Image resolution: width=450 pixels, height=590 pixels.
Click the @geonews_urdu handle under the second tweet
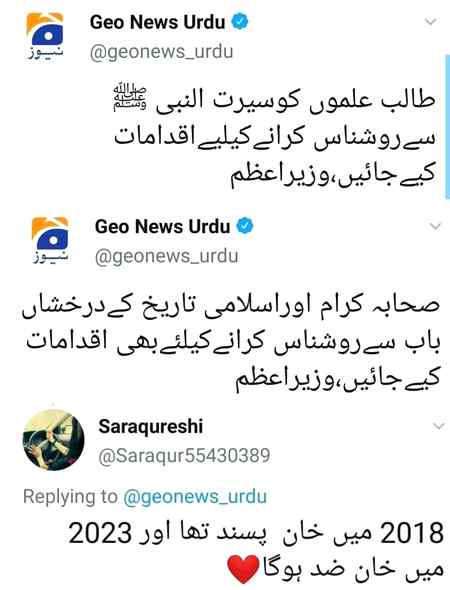[x=166, y=256]
